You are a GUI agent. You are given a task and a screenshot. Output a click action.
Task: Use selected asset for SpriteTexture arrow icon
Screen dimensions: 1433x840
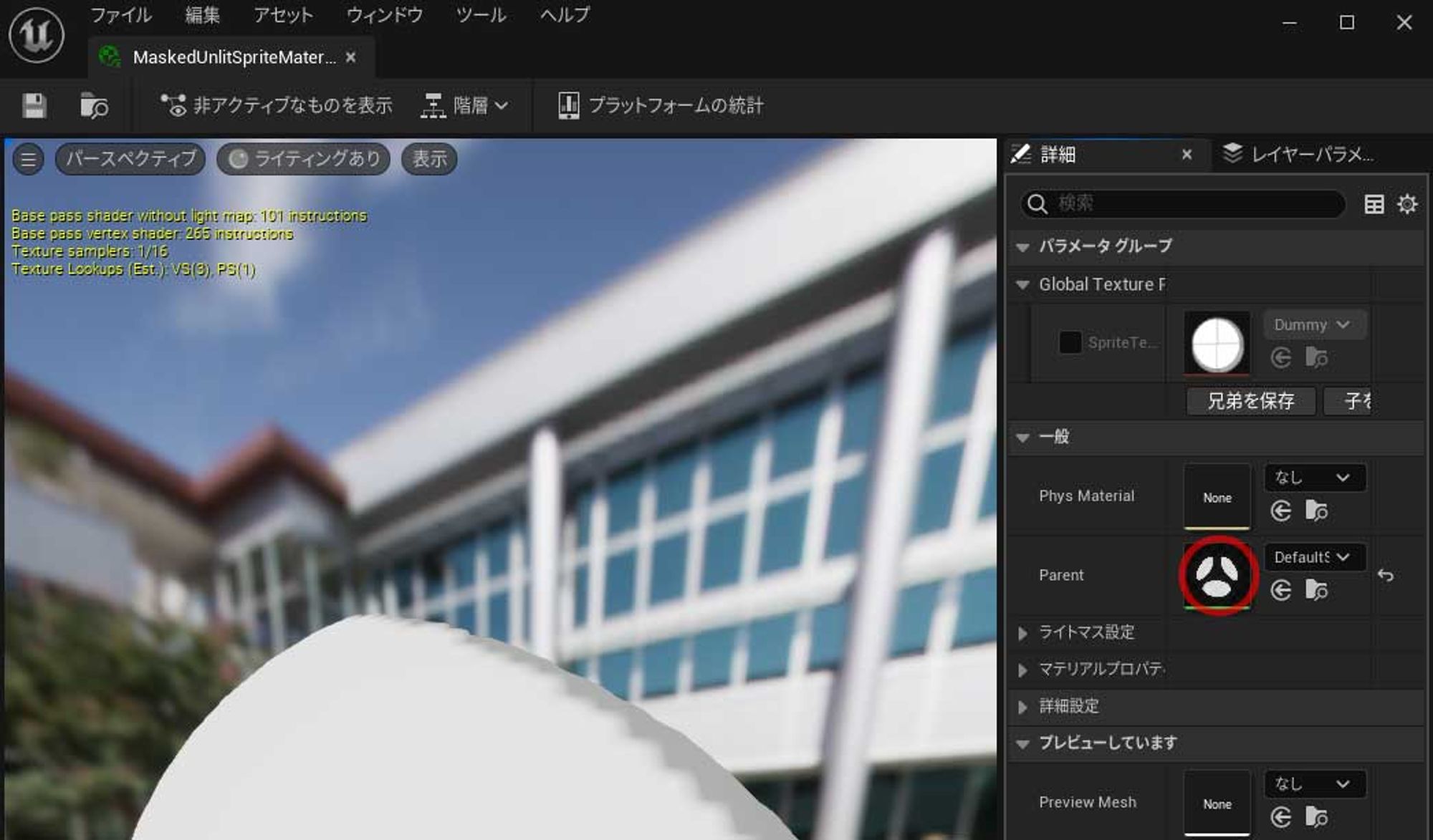click(1281, 357)
